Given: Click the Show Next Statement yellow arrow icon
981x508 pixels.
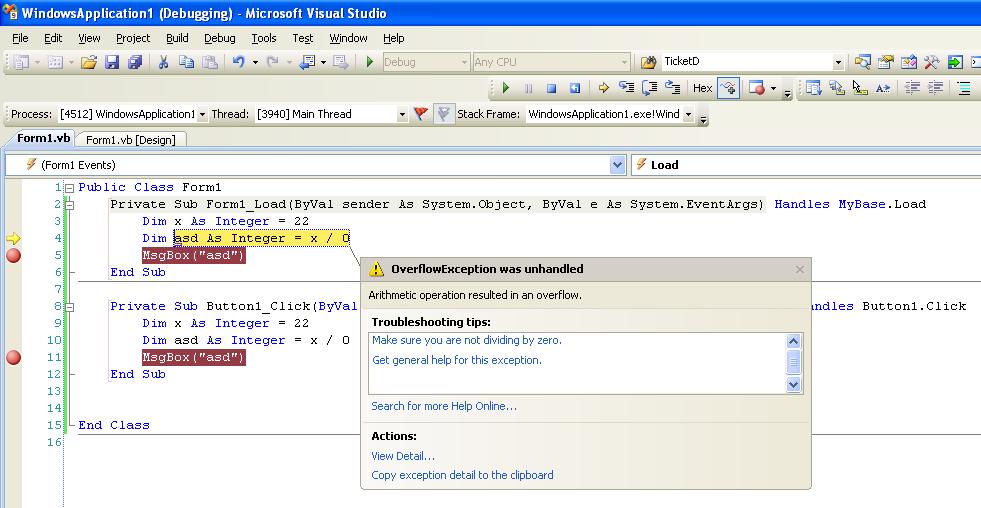Looking at the screenshot, I should [x=603, y=88].
